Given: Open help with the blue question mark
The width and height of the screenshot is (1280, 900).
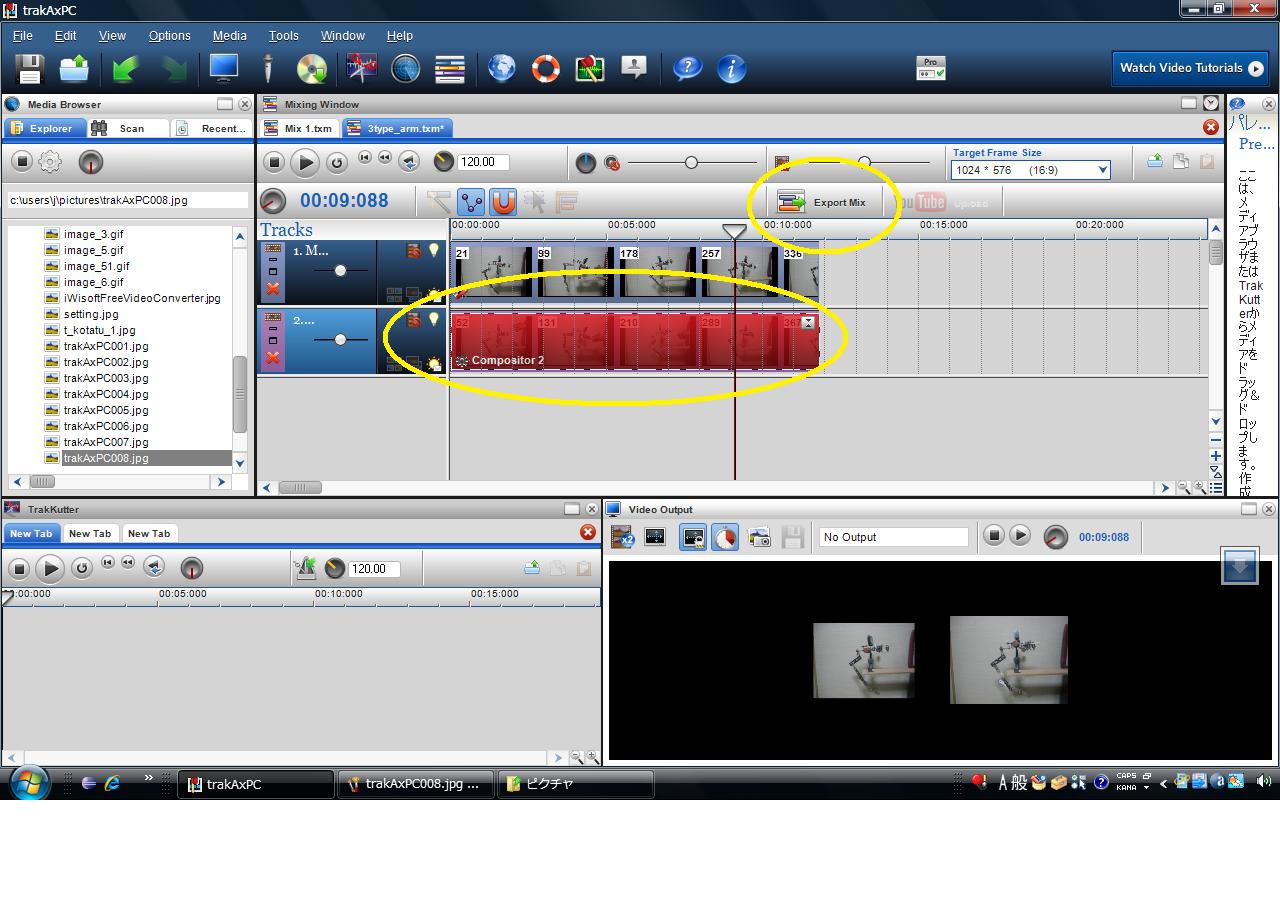Looking at the screenshot, I should tap(687, 68).
